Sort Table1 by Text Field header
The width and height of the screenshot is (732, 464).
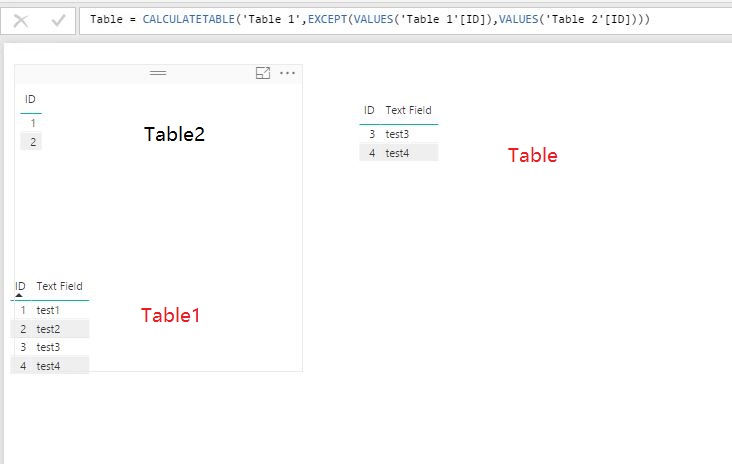click(59, 286)
